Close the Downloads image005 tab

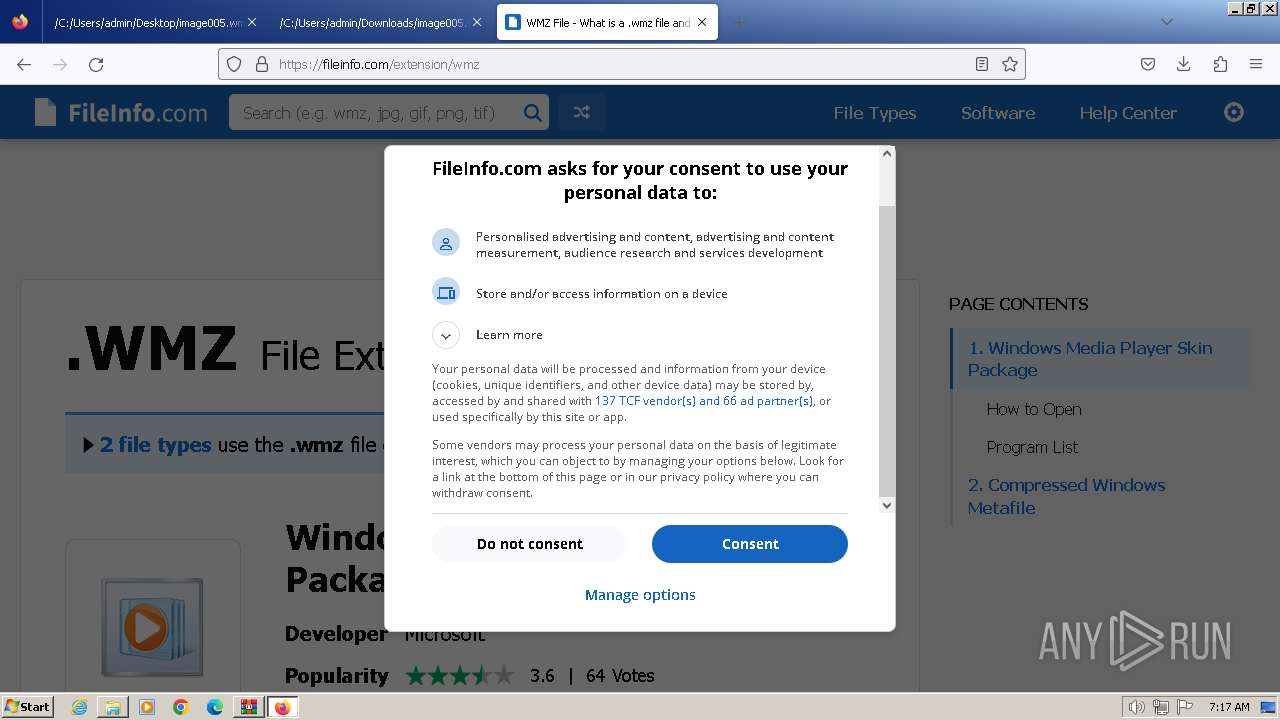tap(476, 22)
